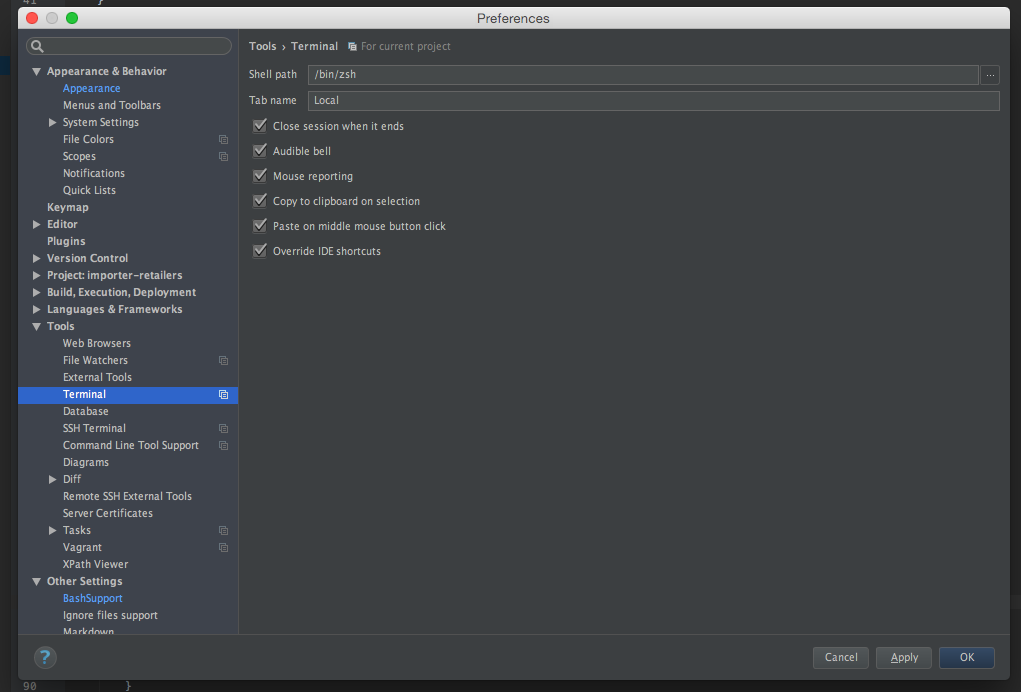The height and width of the screenshot is (692, 1021).
Task: Click the Cancel button
Action: (841, 657)
